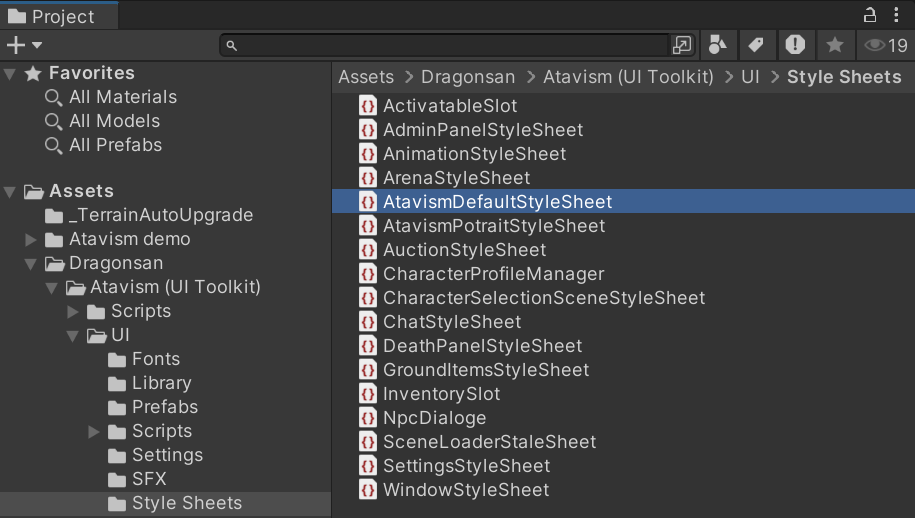The width and height of the screenshot is (915, 518).
Task: Open the add asset plus dropdown
Action: tap(24, 45)
